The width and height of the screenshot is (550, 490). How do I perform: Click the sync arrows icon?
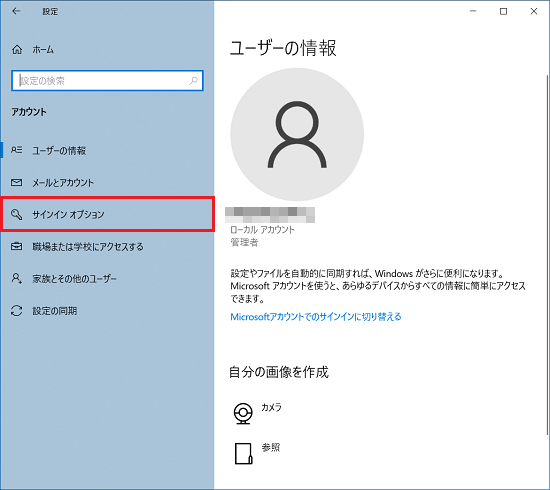pos(16,311)
